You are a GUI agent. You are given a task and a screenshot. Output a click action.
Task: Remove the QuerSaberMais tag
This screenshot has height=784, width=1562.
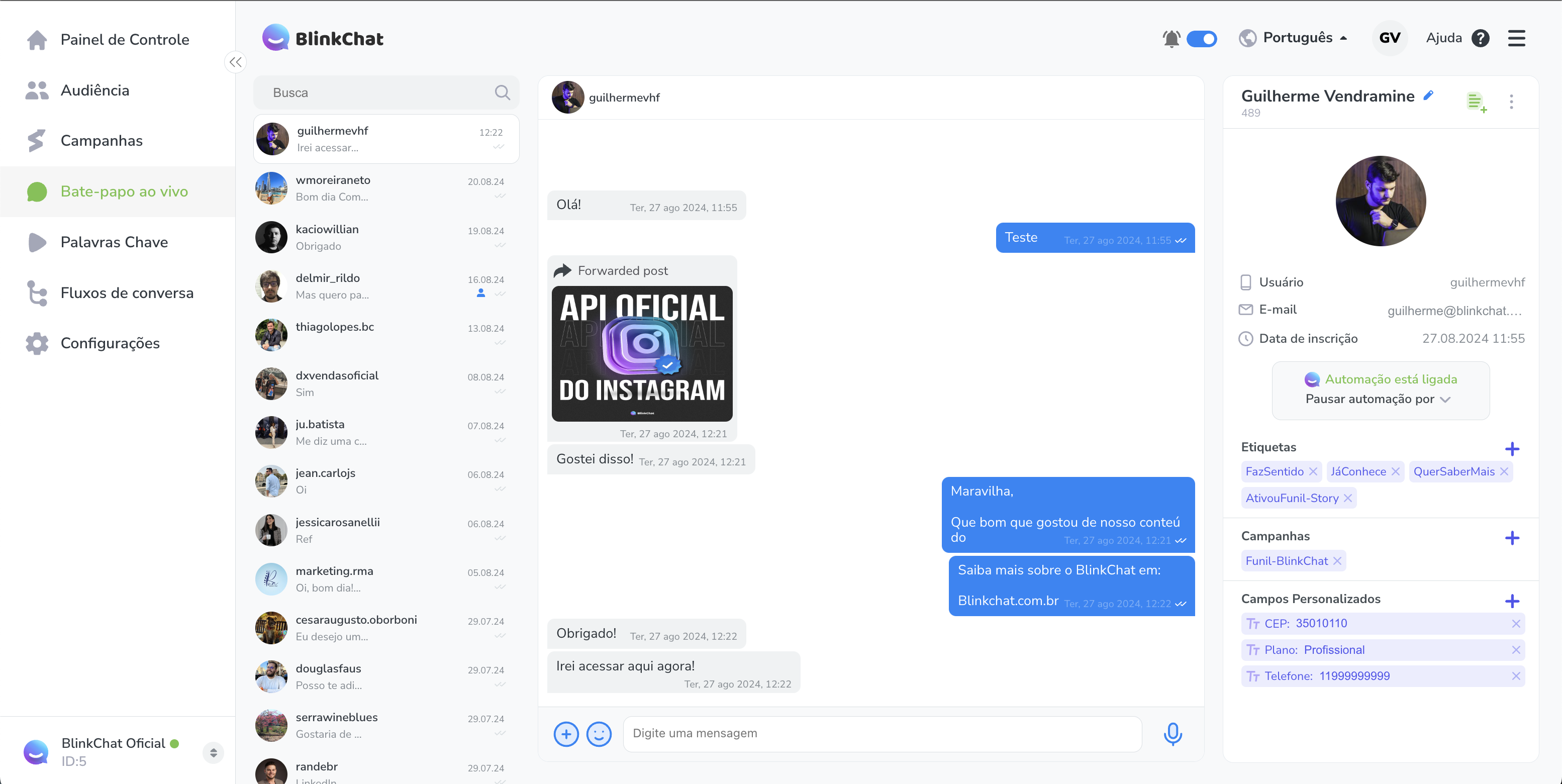pos(1504,471)
